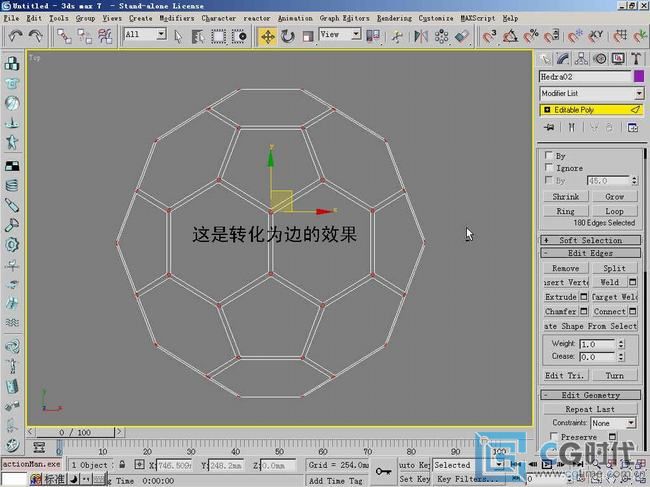Click the purple object color swatch
This screenshot has height=487, width=650.
639,76
